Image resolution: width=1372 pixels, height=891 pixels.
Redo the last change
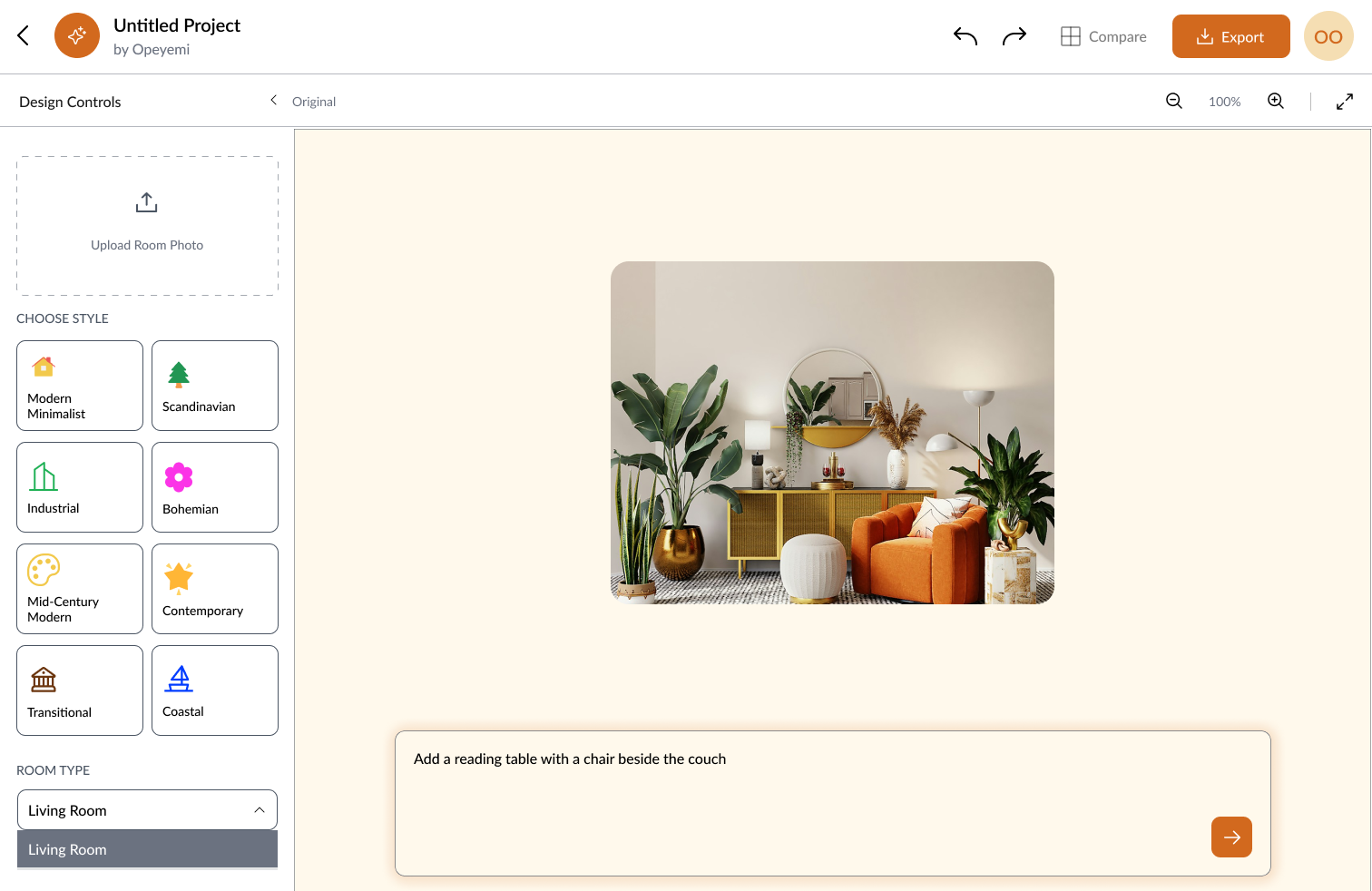(1014, 36)
